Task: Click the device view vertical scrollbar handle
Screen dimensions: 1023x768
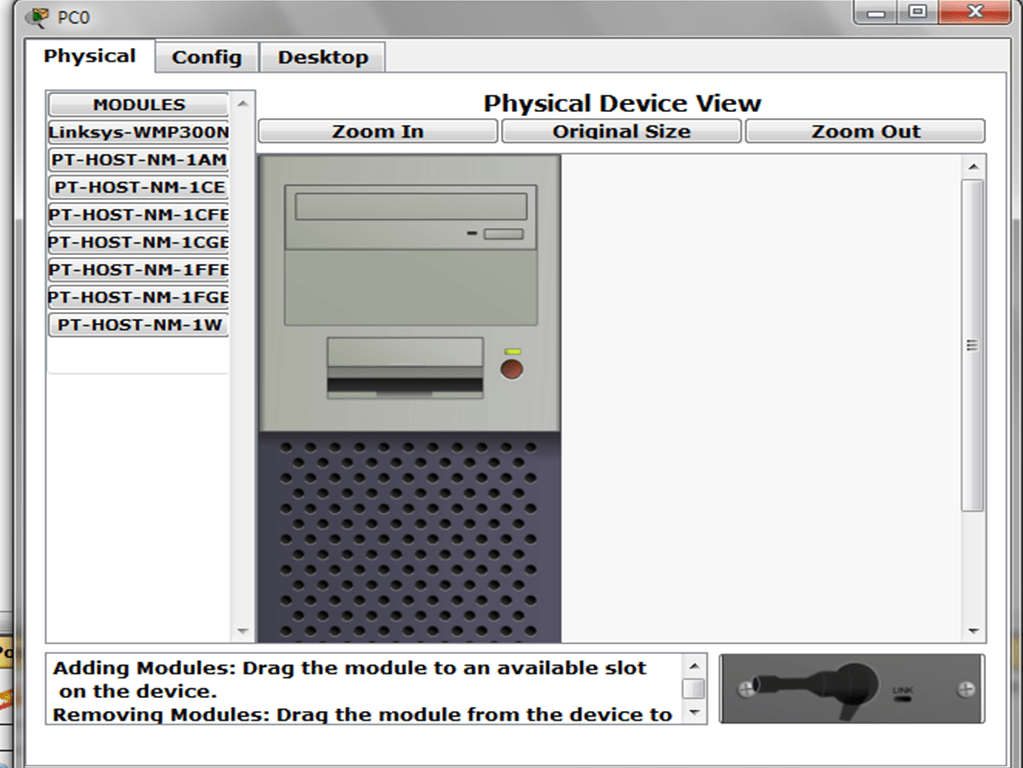Action: pos(972,345)
